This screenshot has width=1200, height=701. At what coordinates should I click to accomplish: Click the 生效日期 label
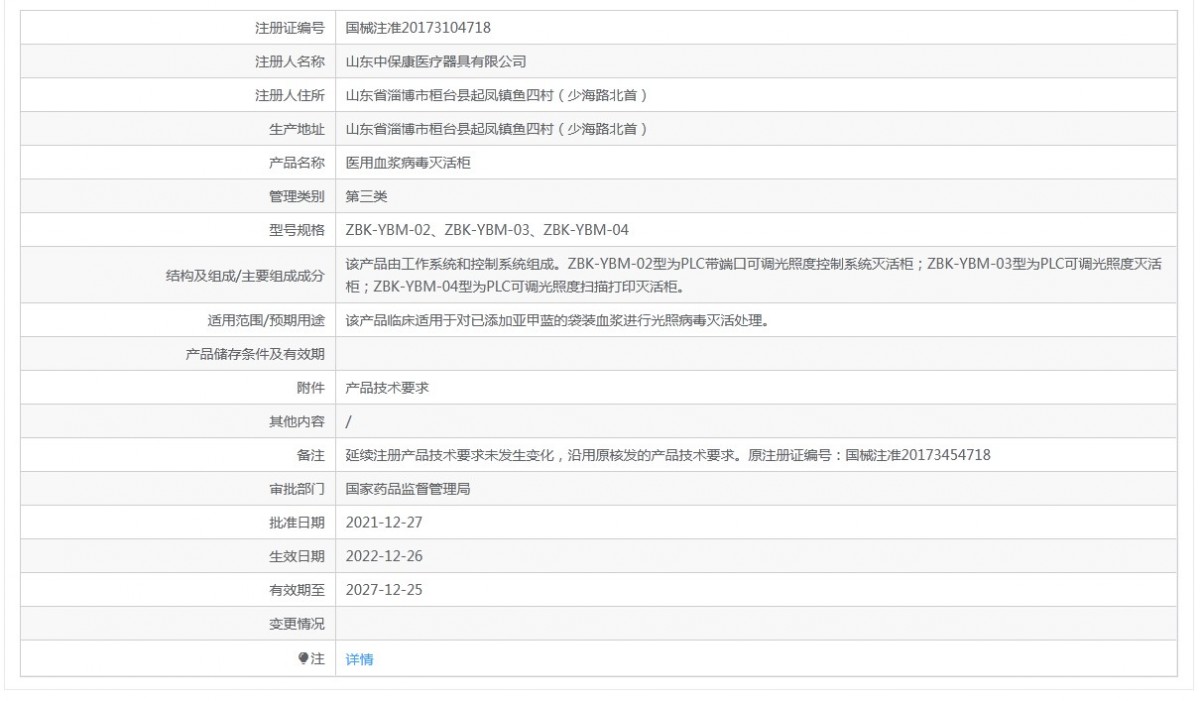297,556
